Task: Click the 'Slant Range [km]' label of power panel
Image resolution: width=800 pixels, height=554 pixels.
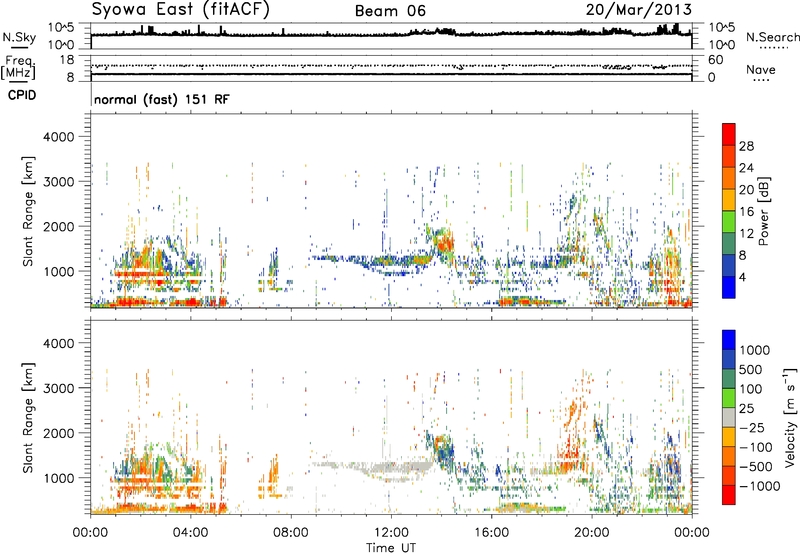Action: (x=28, y=211)
